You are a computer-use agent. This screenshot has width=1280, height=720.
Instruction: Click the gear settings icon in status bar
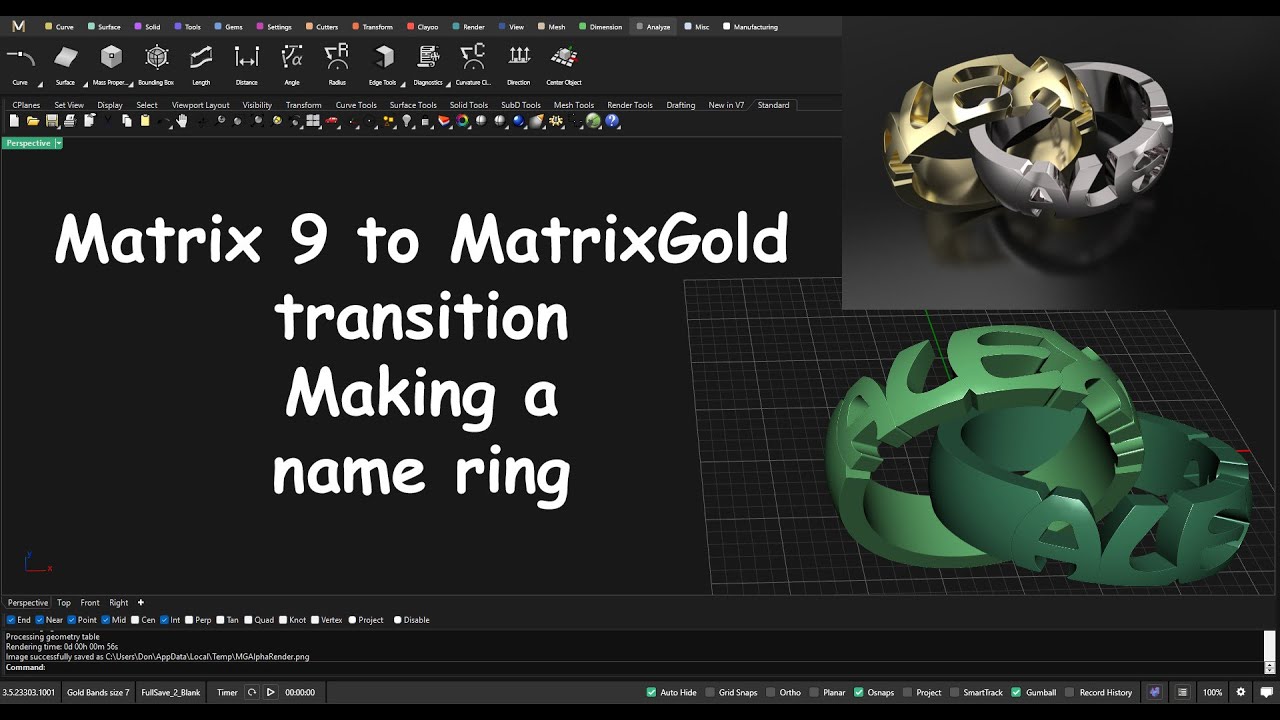1241,692
